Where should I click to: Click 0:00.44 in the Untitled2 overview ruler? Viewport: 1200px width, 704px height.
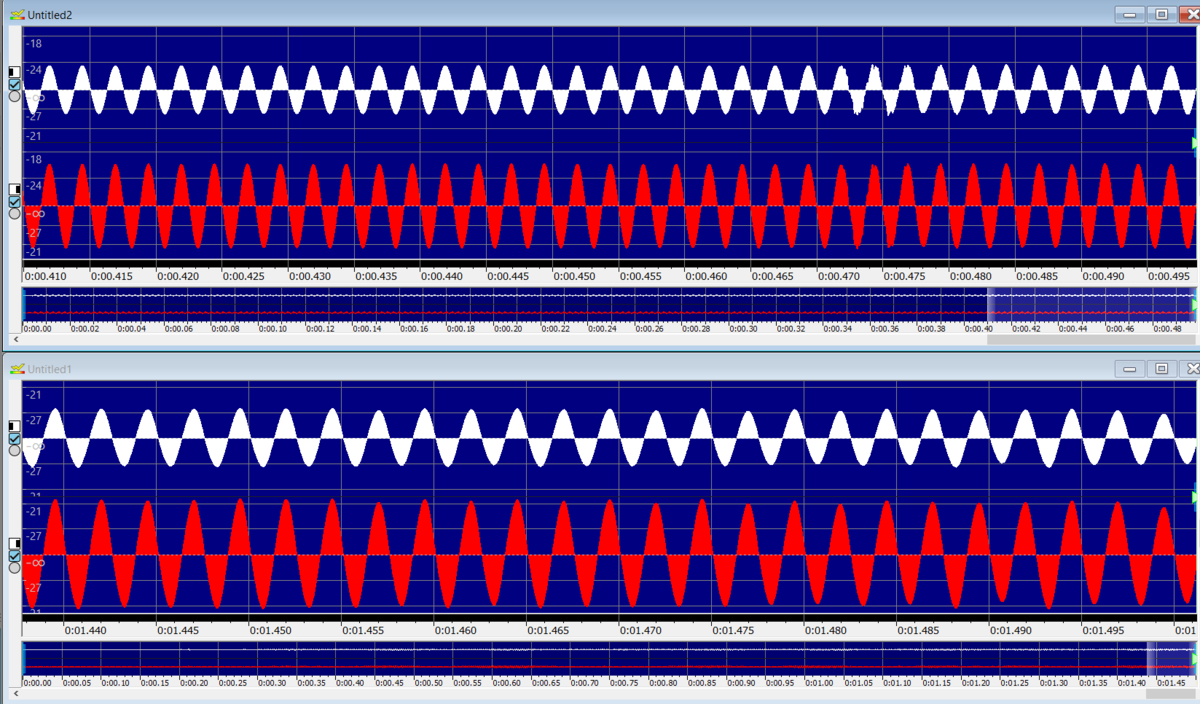click(x=1074, y=328)
